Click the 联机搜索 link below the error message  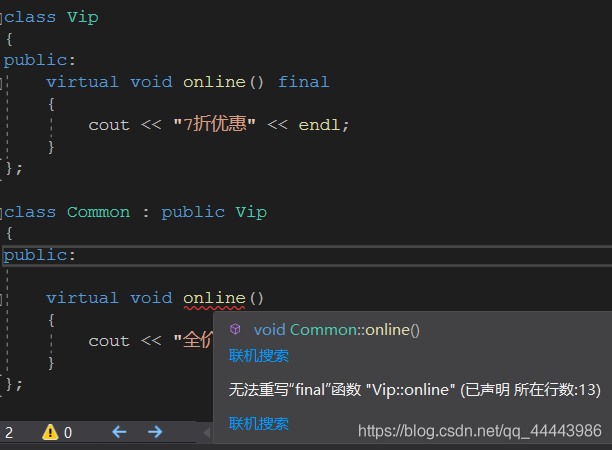pos(258,423)
